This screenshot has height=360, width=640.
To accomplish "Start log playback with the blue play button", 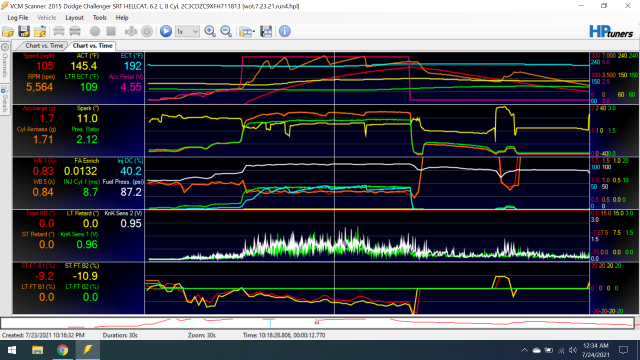I will point(166,31).
